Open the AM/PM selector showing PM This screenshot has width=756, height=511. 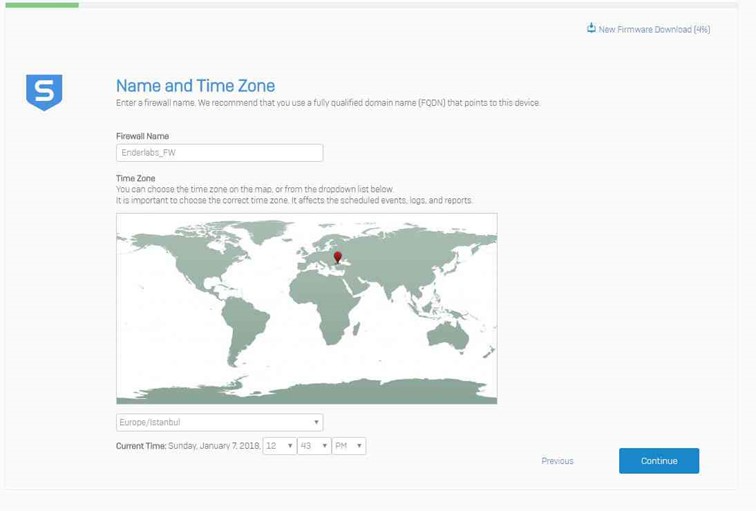[x=349, y=446]
